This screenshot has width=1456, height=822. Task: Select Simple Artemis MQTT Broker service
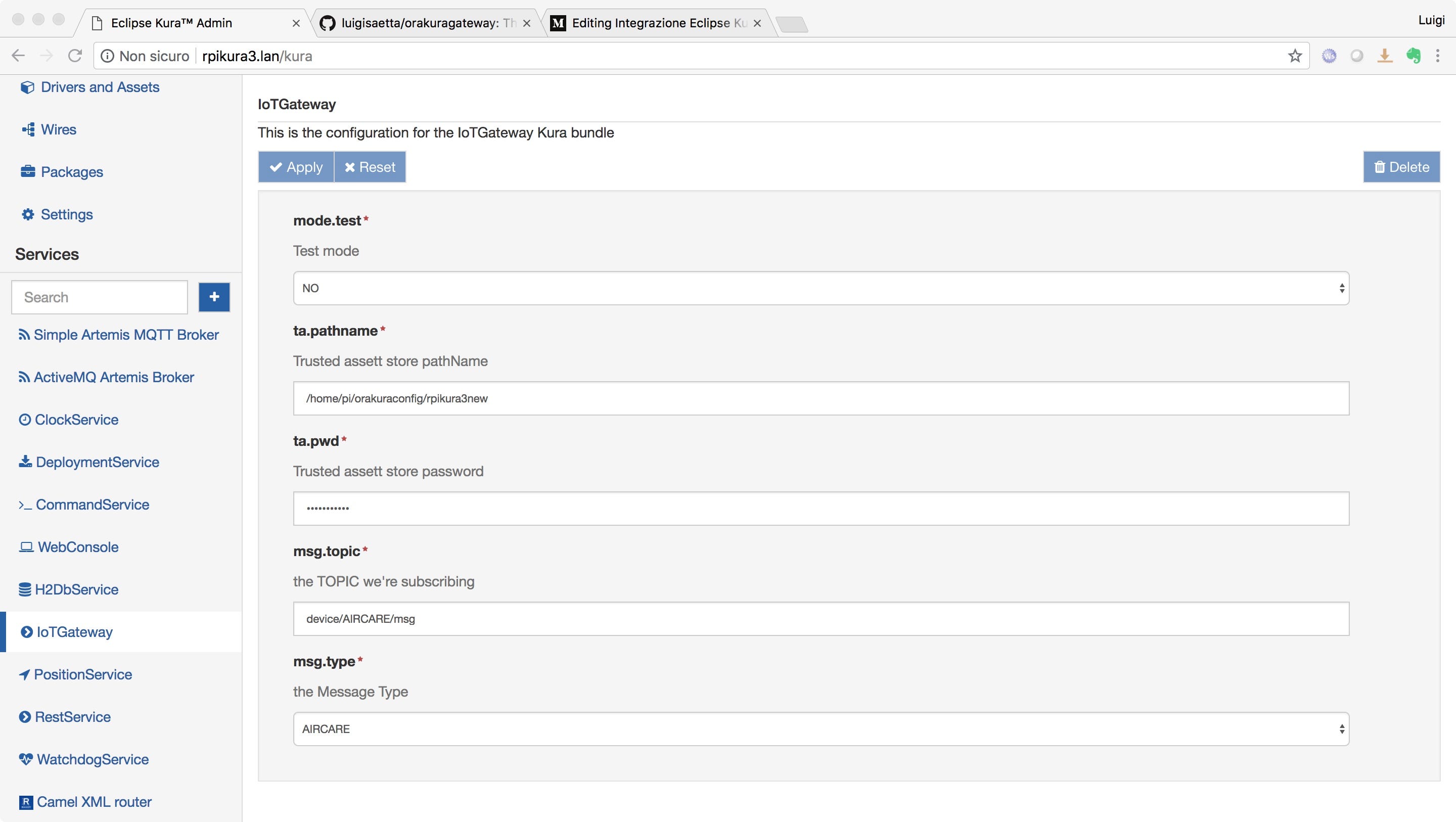click(x=126, y=335)
